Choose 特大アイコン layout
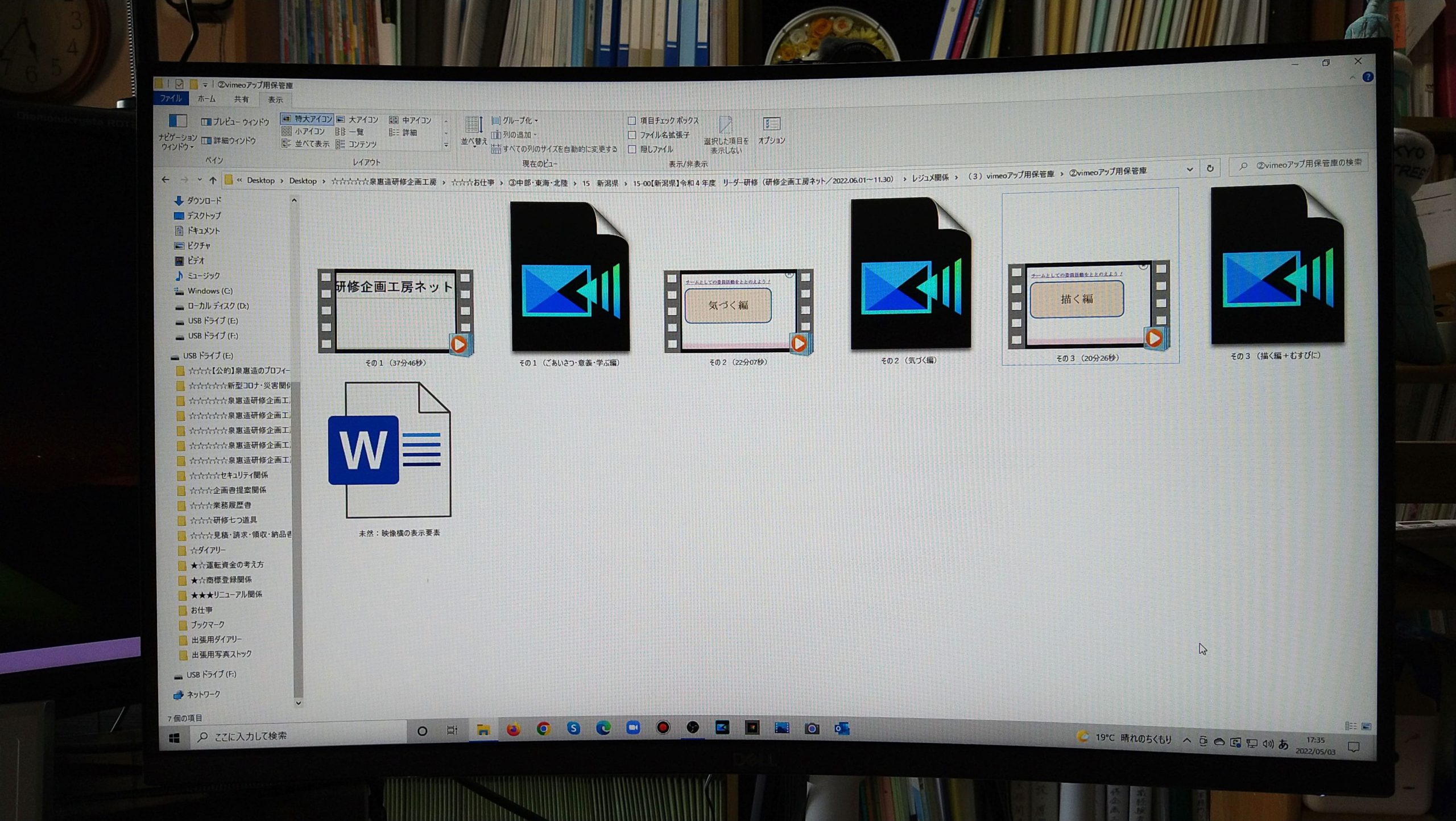1456x821 pixels. click(x=307, y=119)
